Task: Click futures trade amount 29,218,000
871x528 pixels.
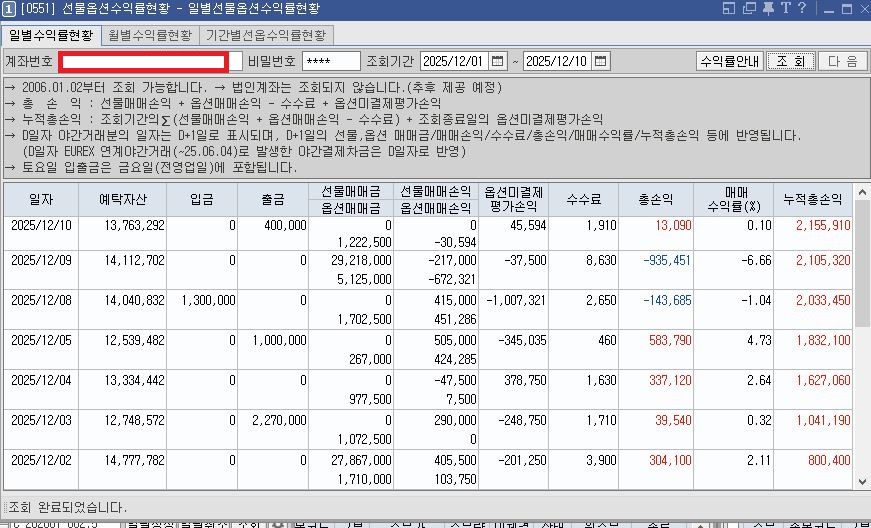Action: coord(364,260)
